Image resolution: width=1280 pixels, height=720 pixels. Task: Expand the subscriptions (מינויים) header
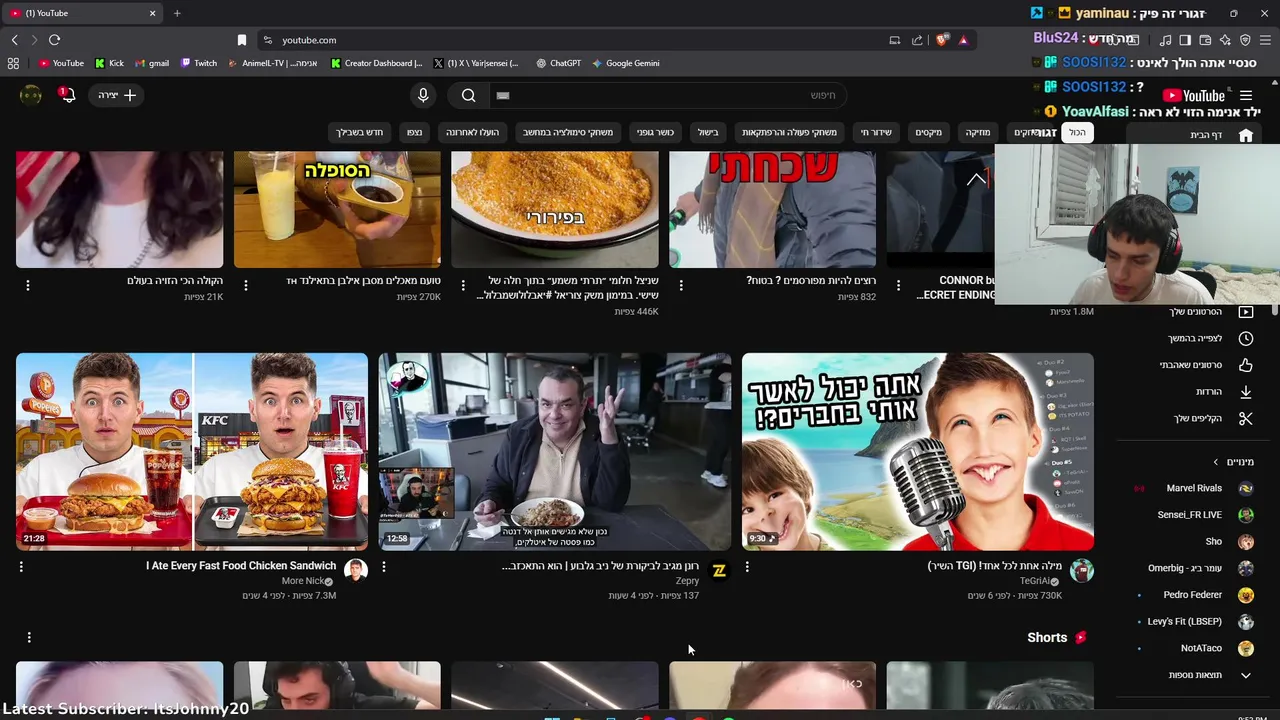point(1233,461)
